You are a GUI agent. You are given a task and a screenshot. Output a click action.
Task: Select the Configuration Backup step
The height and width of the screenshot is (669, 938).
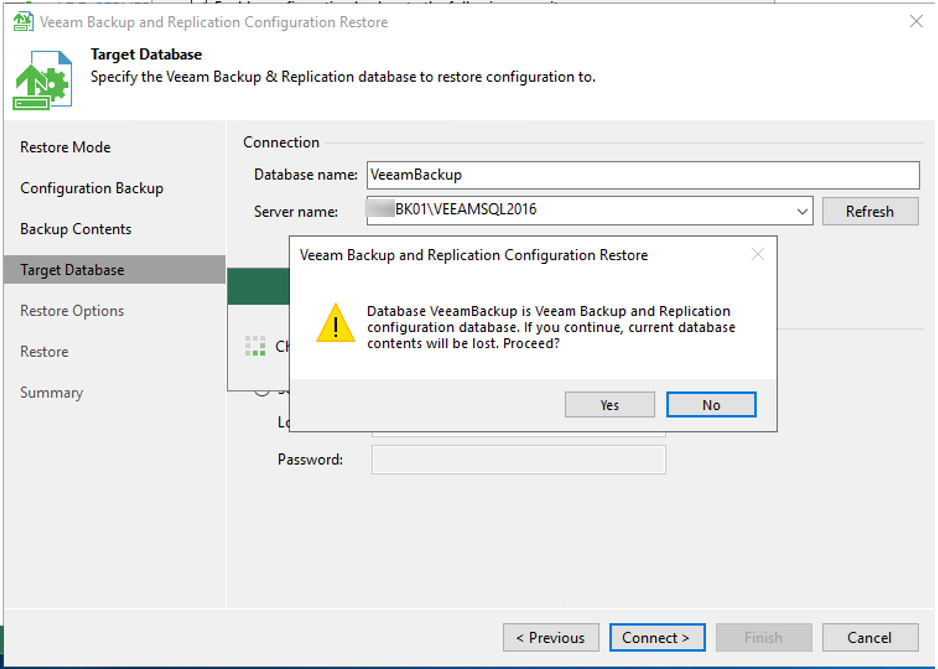92,188
